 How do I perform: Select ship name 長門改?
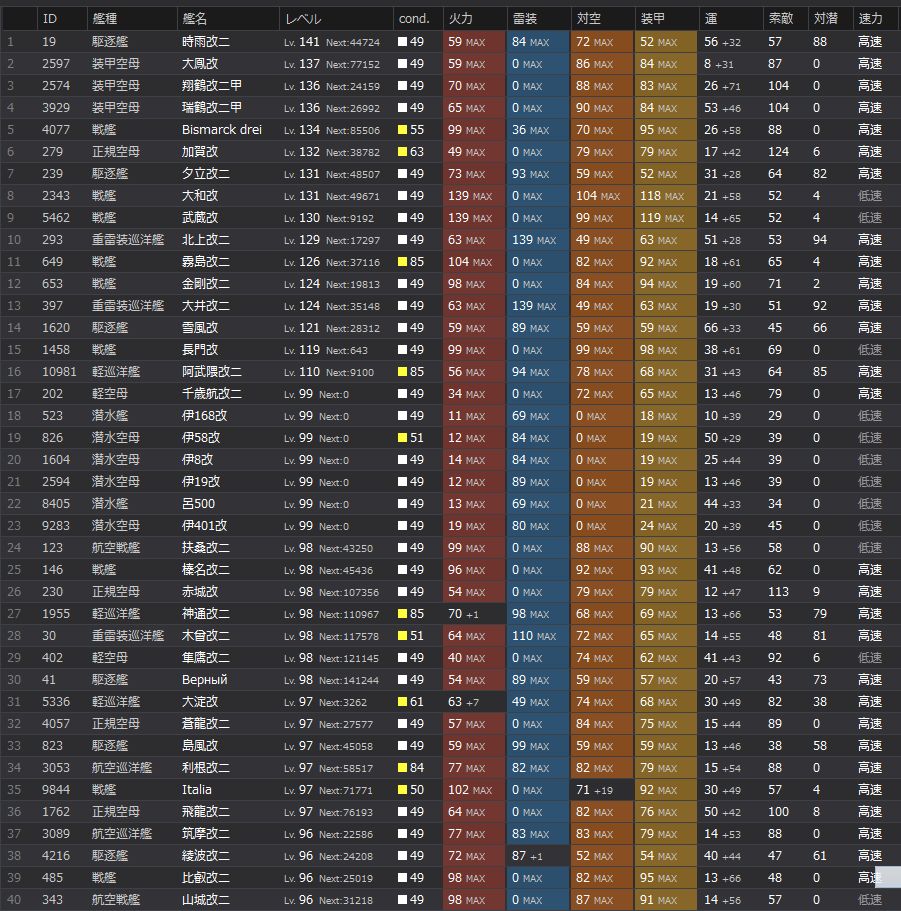tap(200, 350)
